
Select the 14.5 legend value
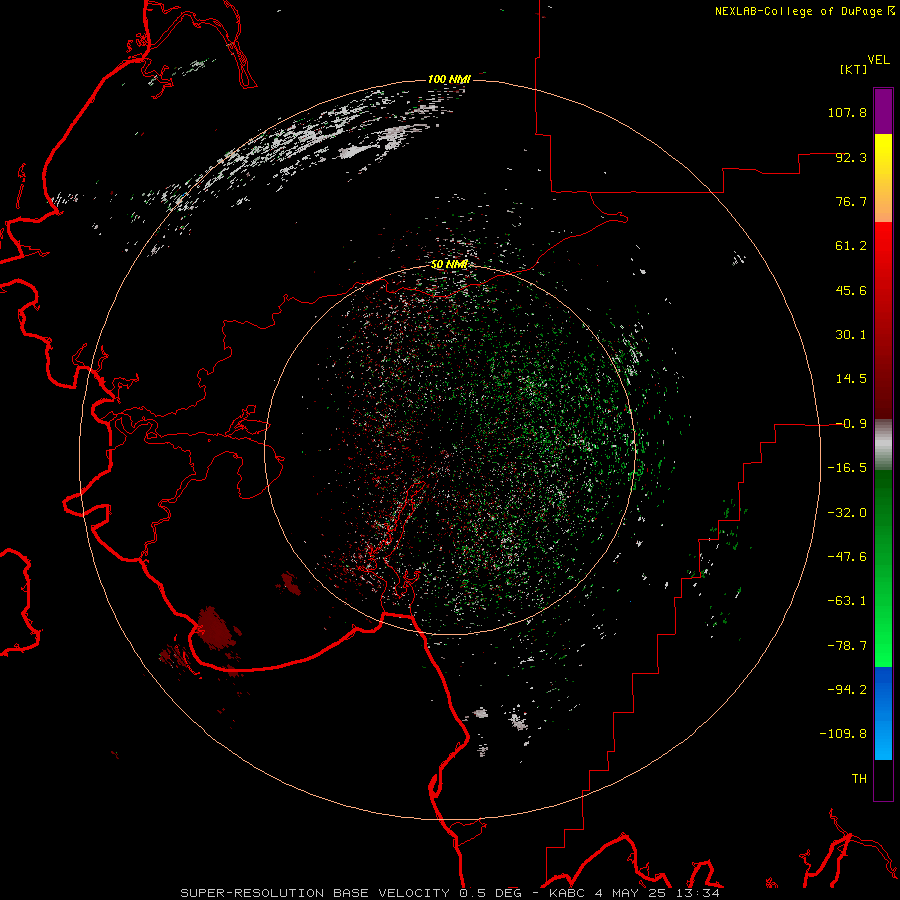pyautogui.click(x=851, y=379)
